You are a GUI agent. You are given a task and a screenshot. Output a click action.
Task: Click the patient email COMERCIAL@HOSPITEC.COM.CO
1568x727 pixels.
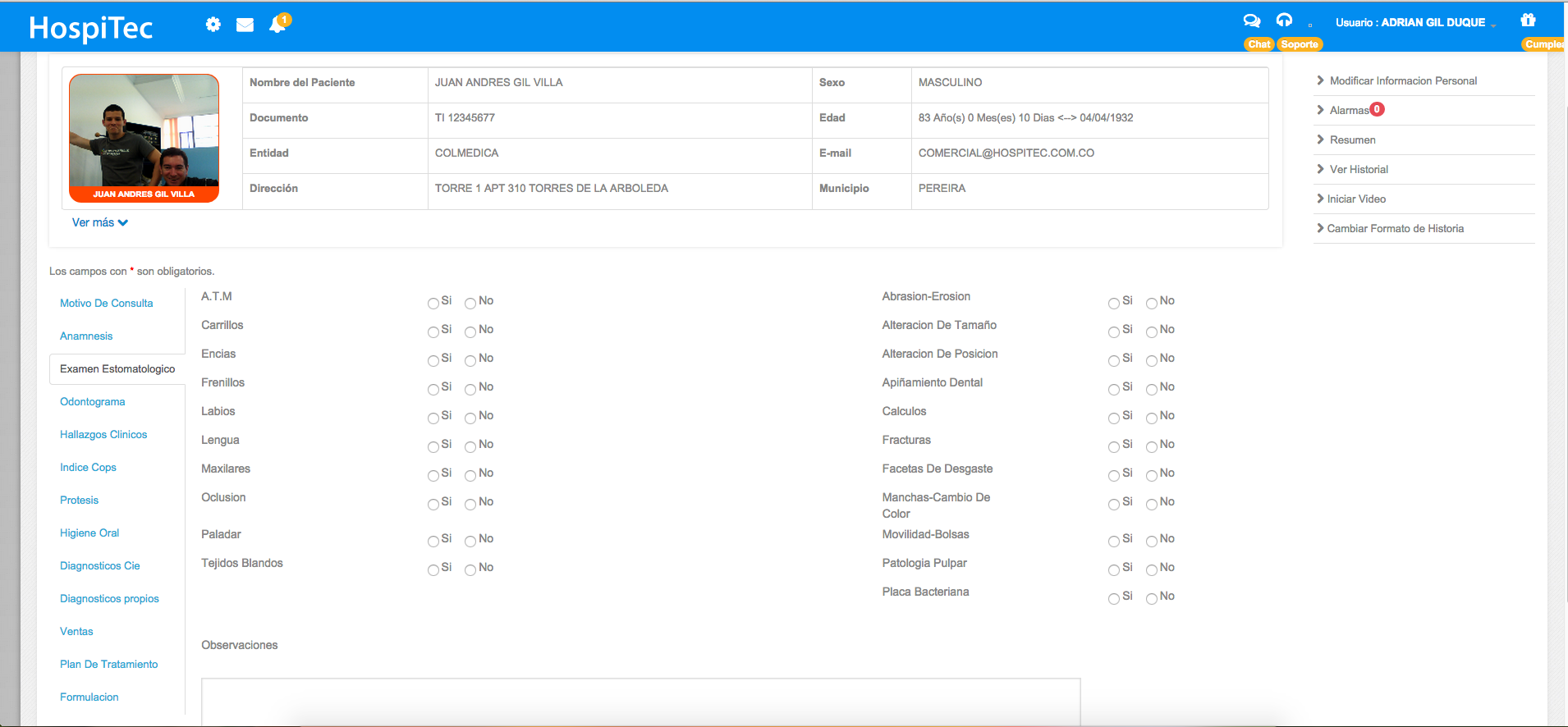click(1006, 153)
